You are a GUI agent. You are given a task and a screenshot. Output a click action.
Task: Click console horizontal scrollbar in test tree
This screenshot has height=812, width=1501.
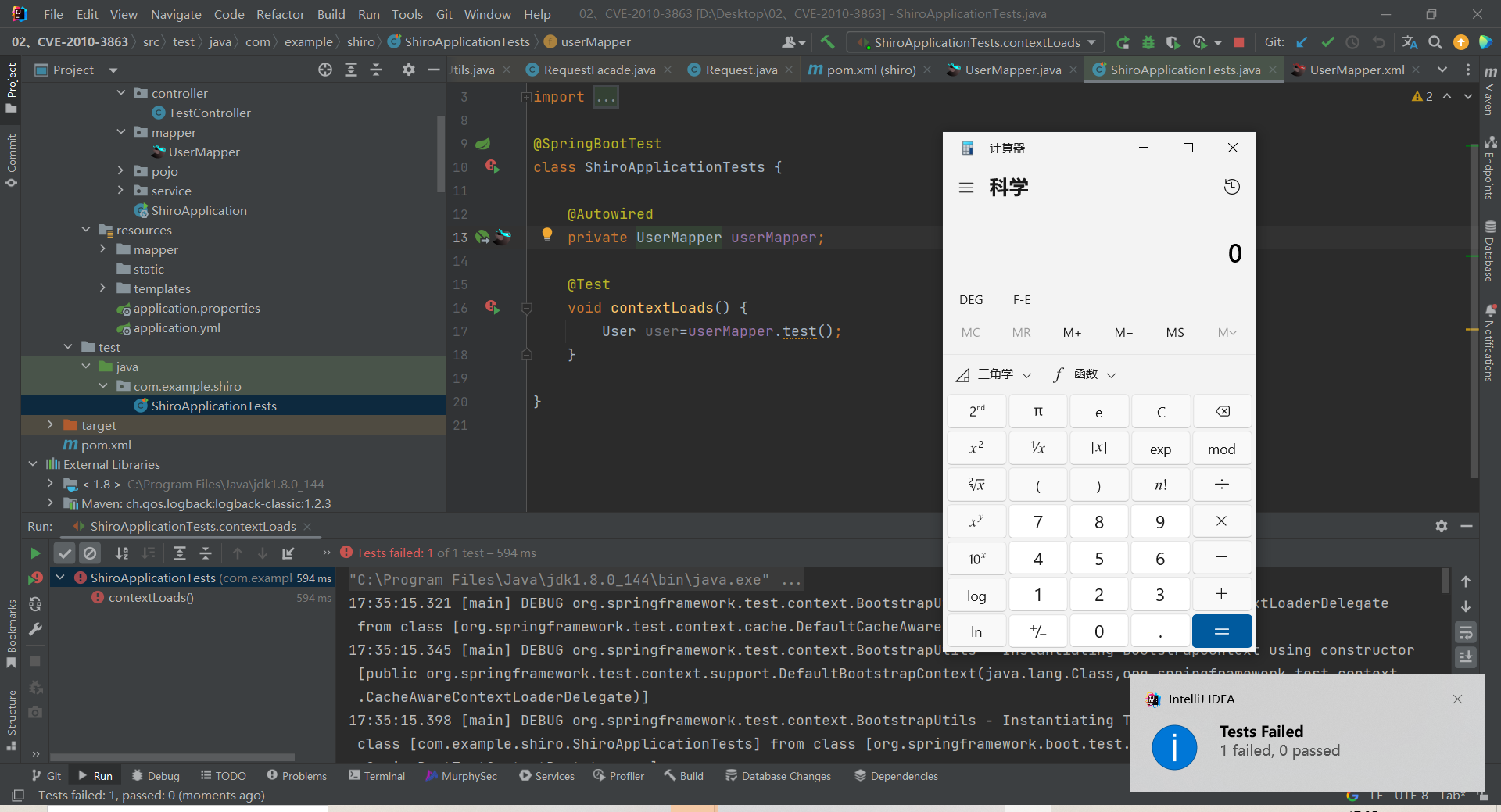174,757
